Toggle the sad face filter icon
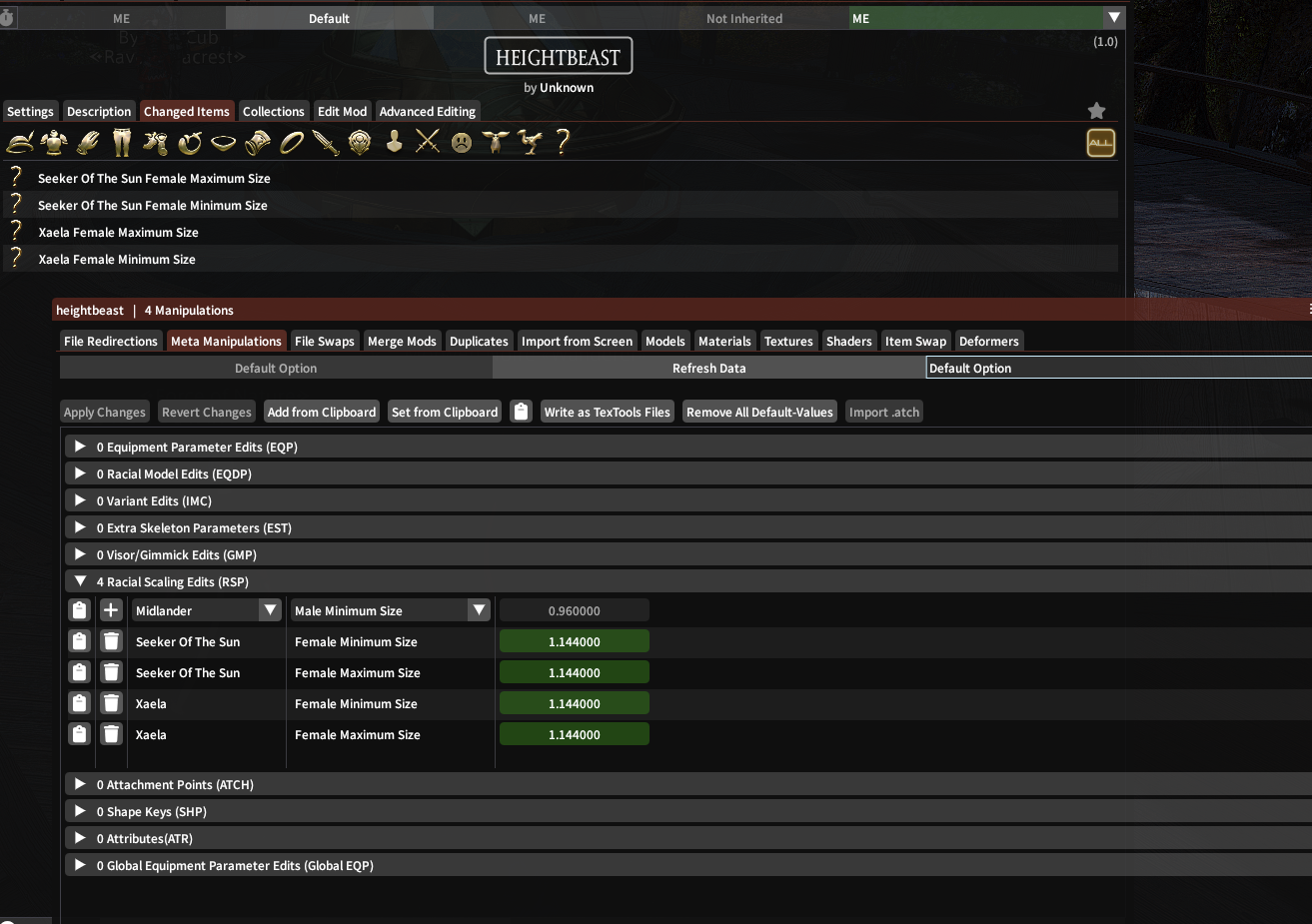 click(x=461, y=143)
